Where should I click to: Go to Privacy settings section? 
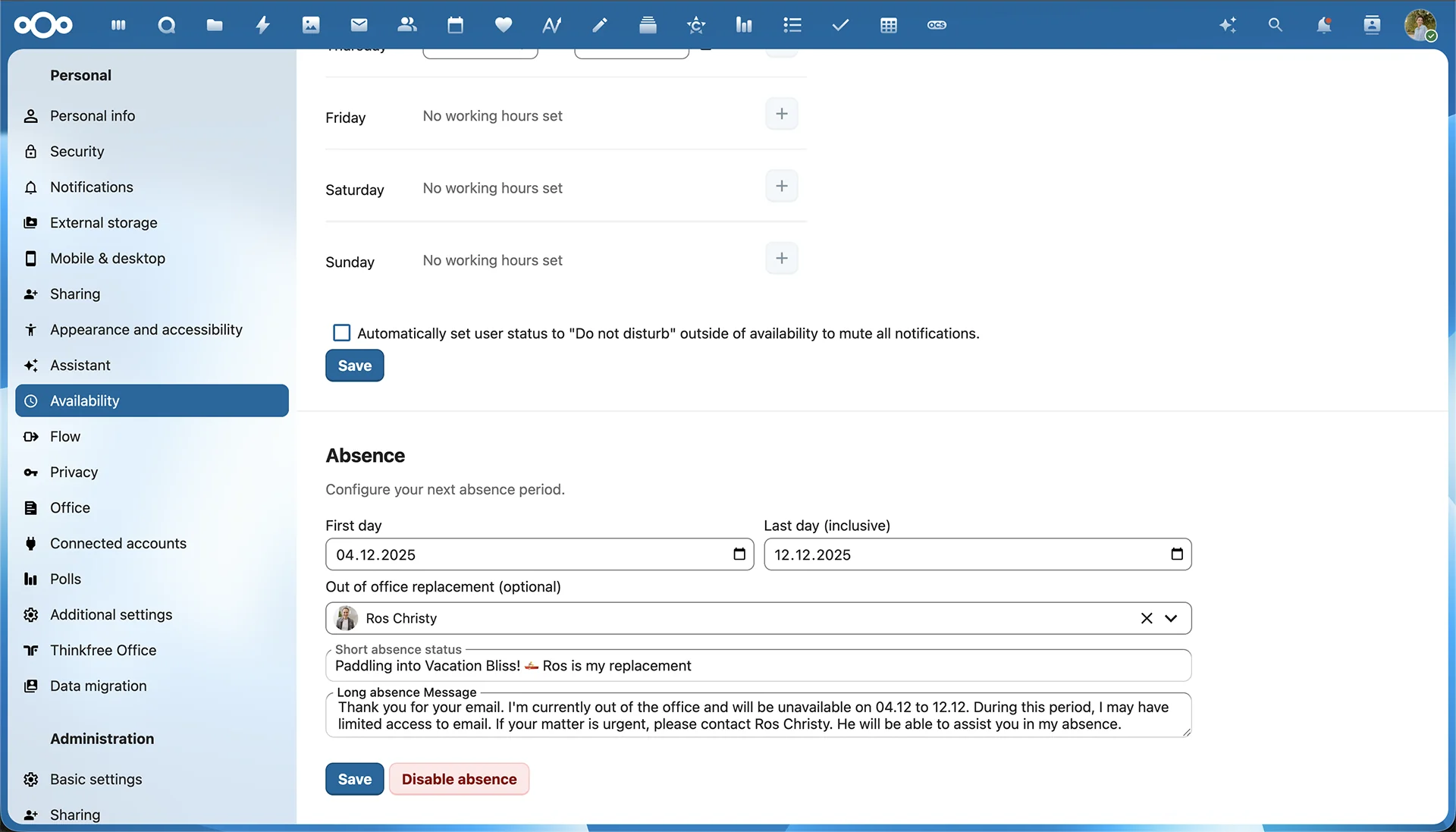(74, 473)
